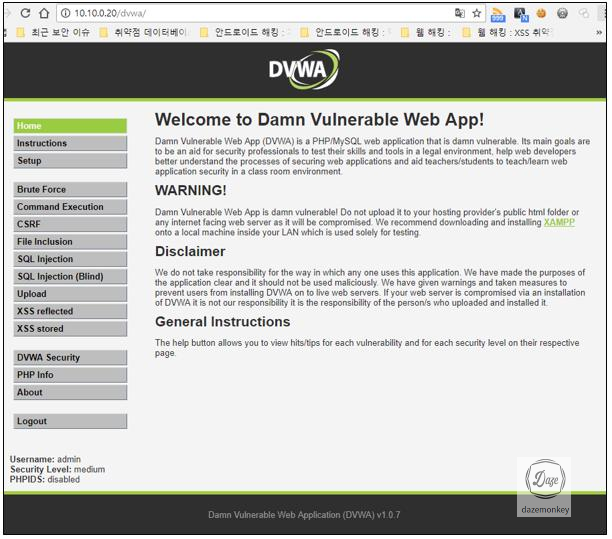Reload the page with the refresh icon
The height and width of the screenshot is (539, 612).
(25, 13)
